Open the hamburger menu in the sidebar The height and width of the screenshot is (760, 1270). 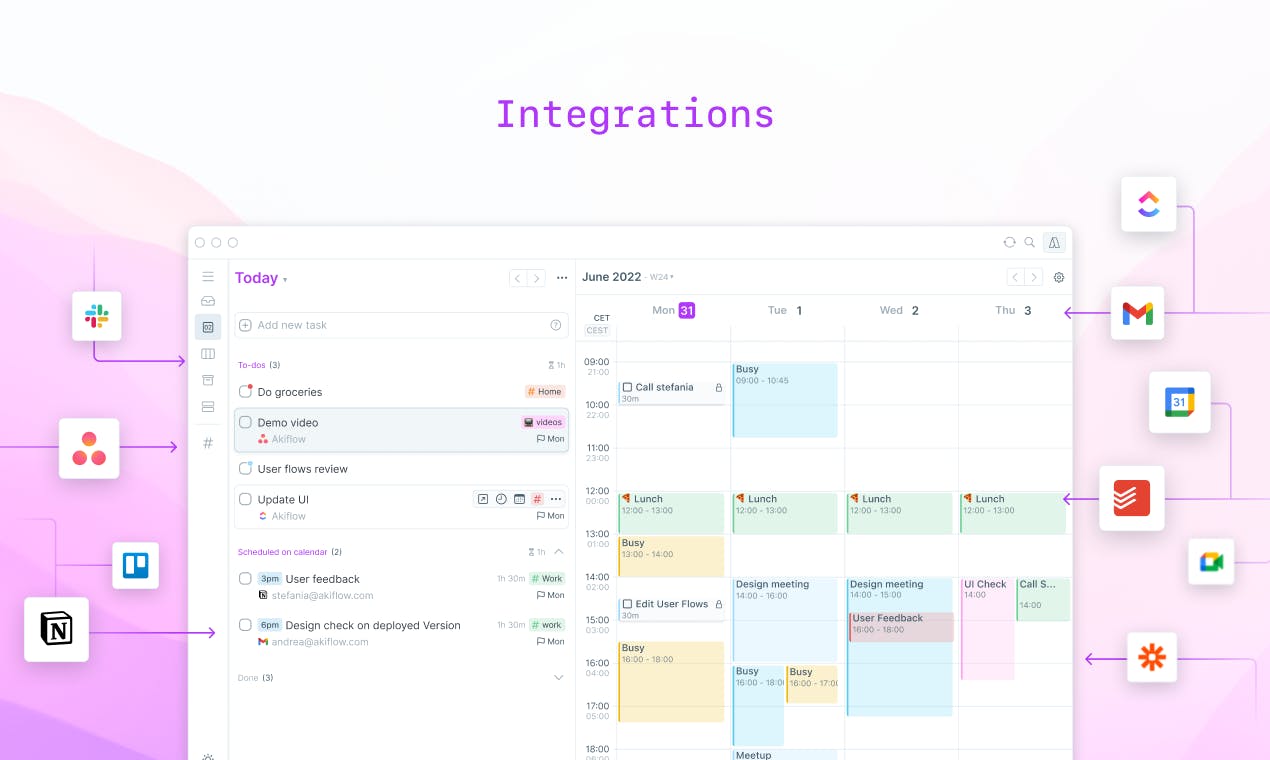[x=208, y=276]
